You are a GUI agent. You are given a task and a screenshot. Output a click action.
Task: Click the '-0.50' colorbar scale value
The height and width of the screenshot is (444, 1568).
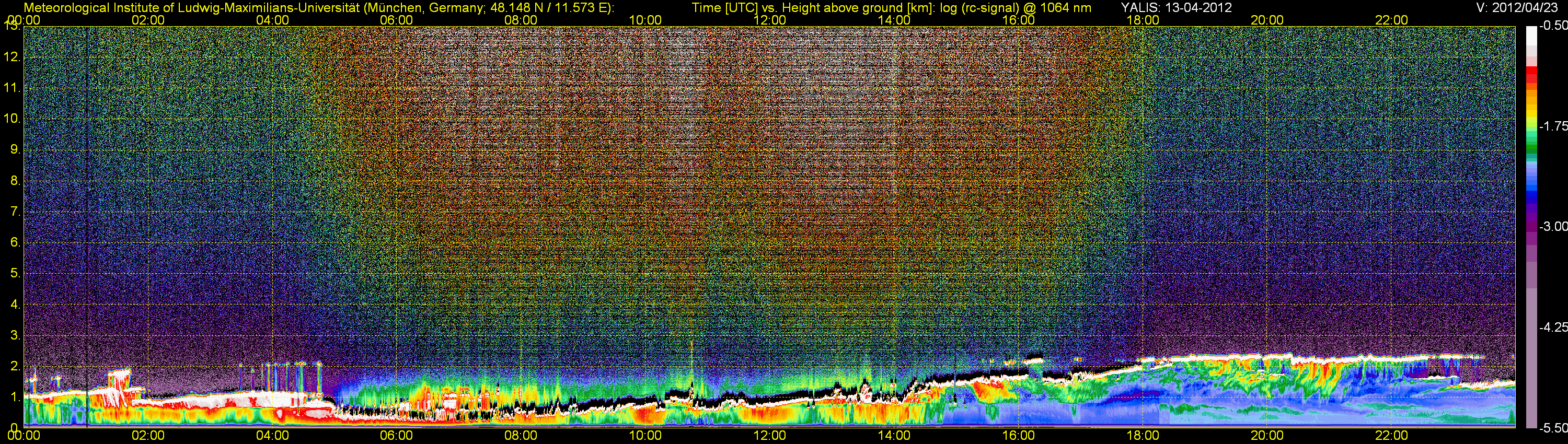coord(1553,26)
